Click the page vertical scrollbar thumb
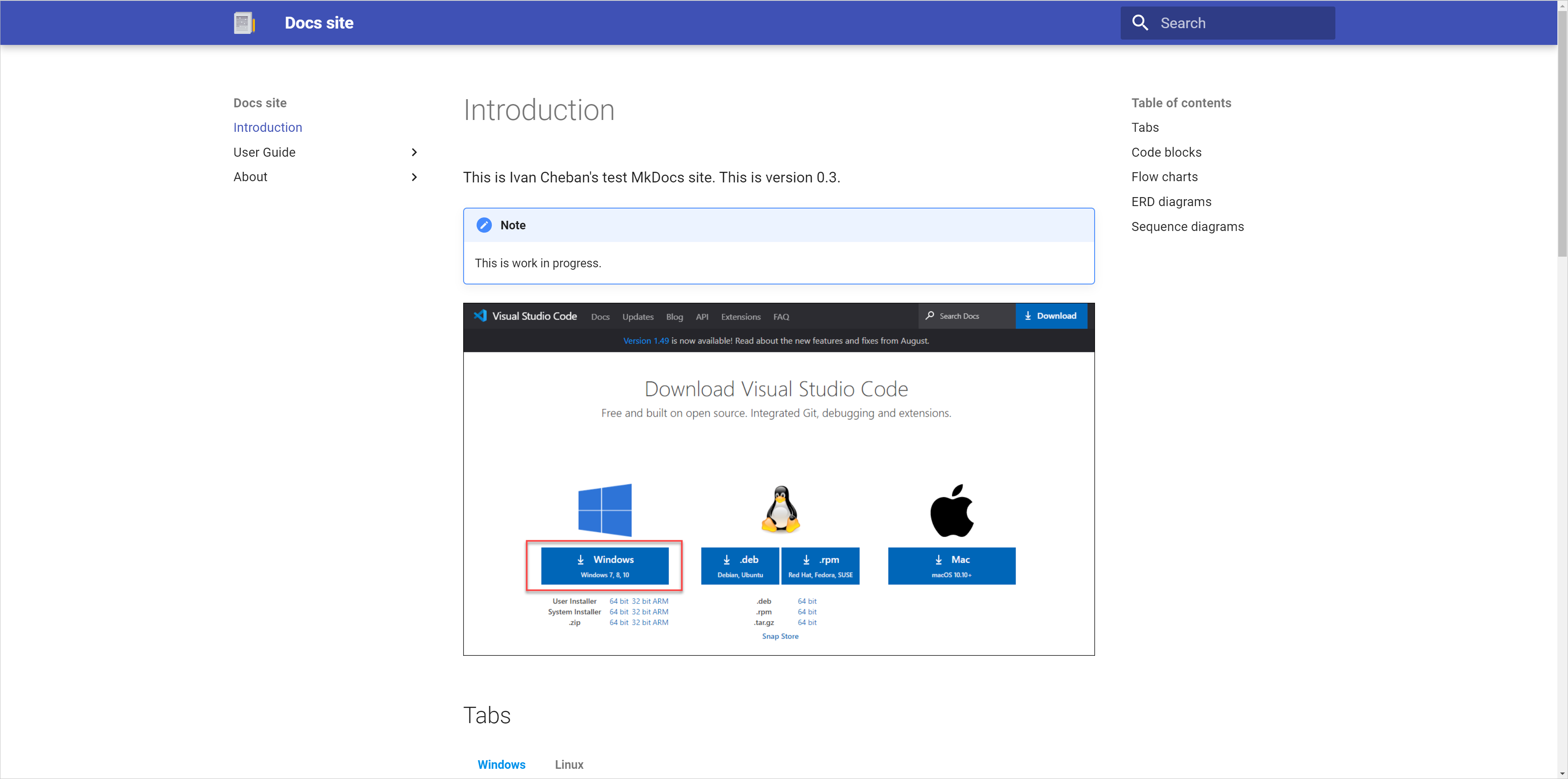 click(x=1562, y=134)
